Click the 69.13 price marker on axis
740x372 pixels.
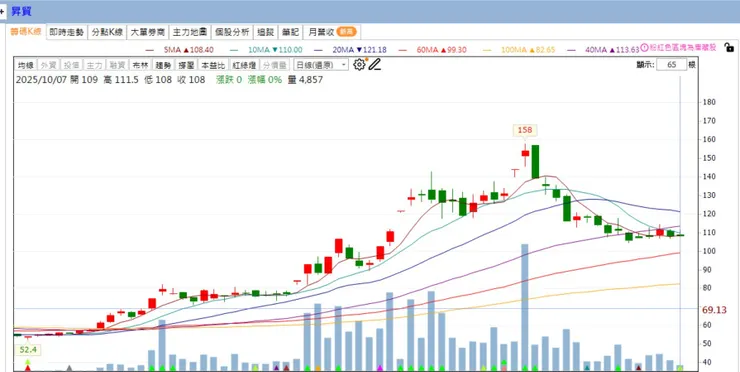(714, 310)
